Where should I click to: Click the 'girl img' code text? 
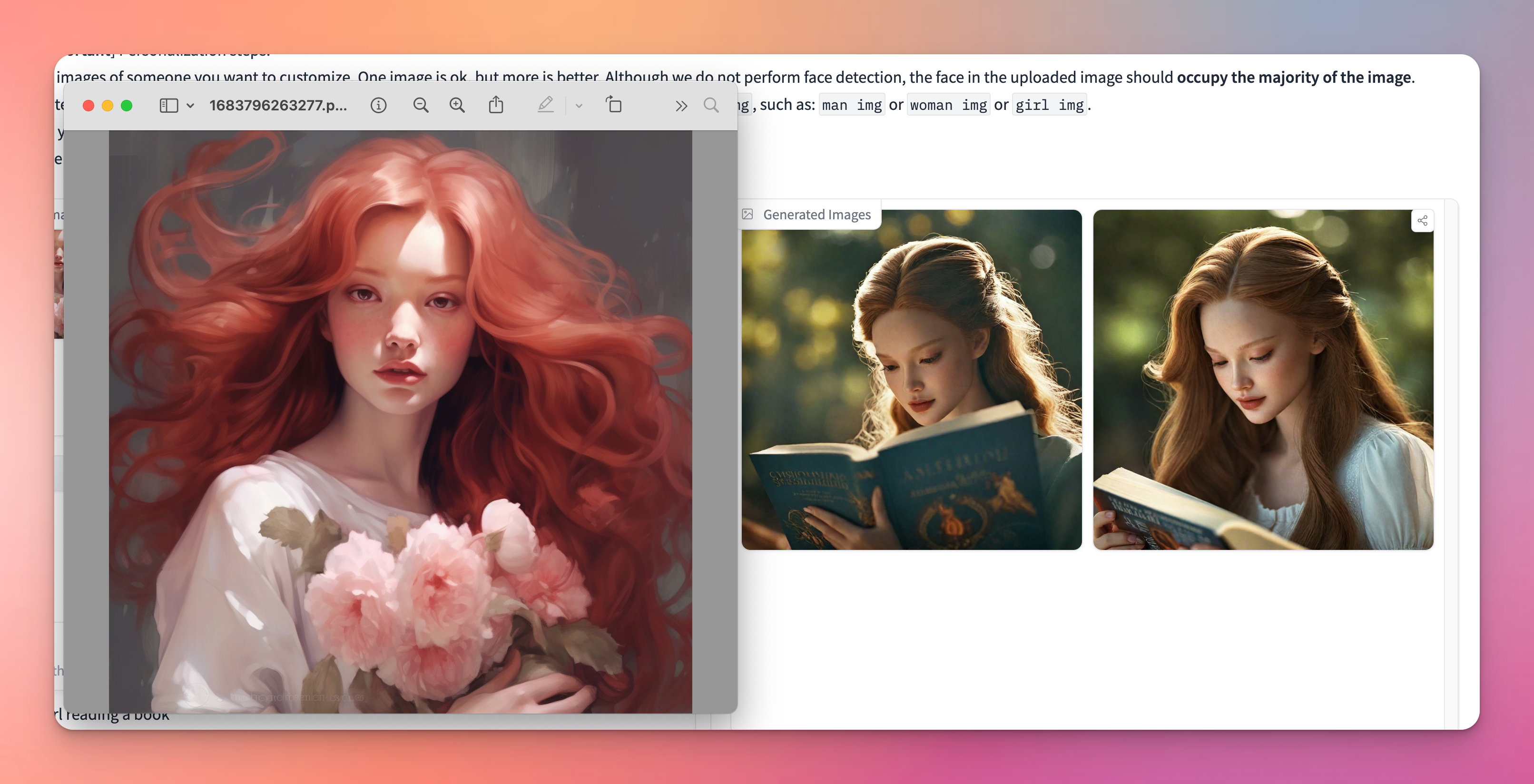click(x=1049, y=105)
